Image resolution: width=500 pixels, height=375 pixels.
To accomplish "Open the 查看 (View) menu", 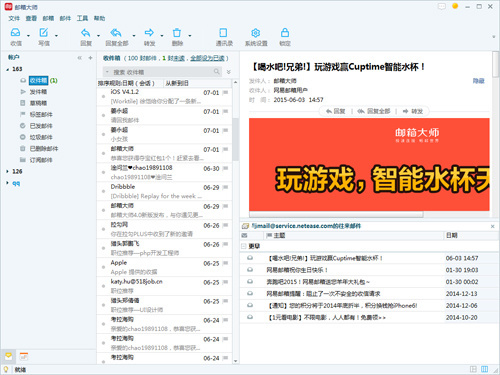I will click(x=31, y=18).
